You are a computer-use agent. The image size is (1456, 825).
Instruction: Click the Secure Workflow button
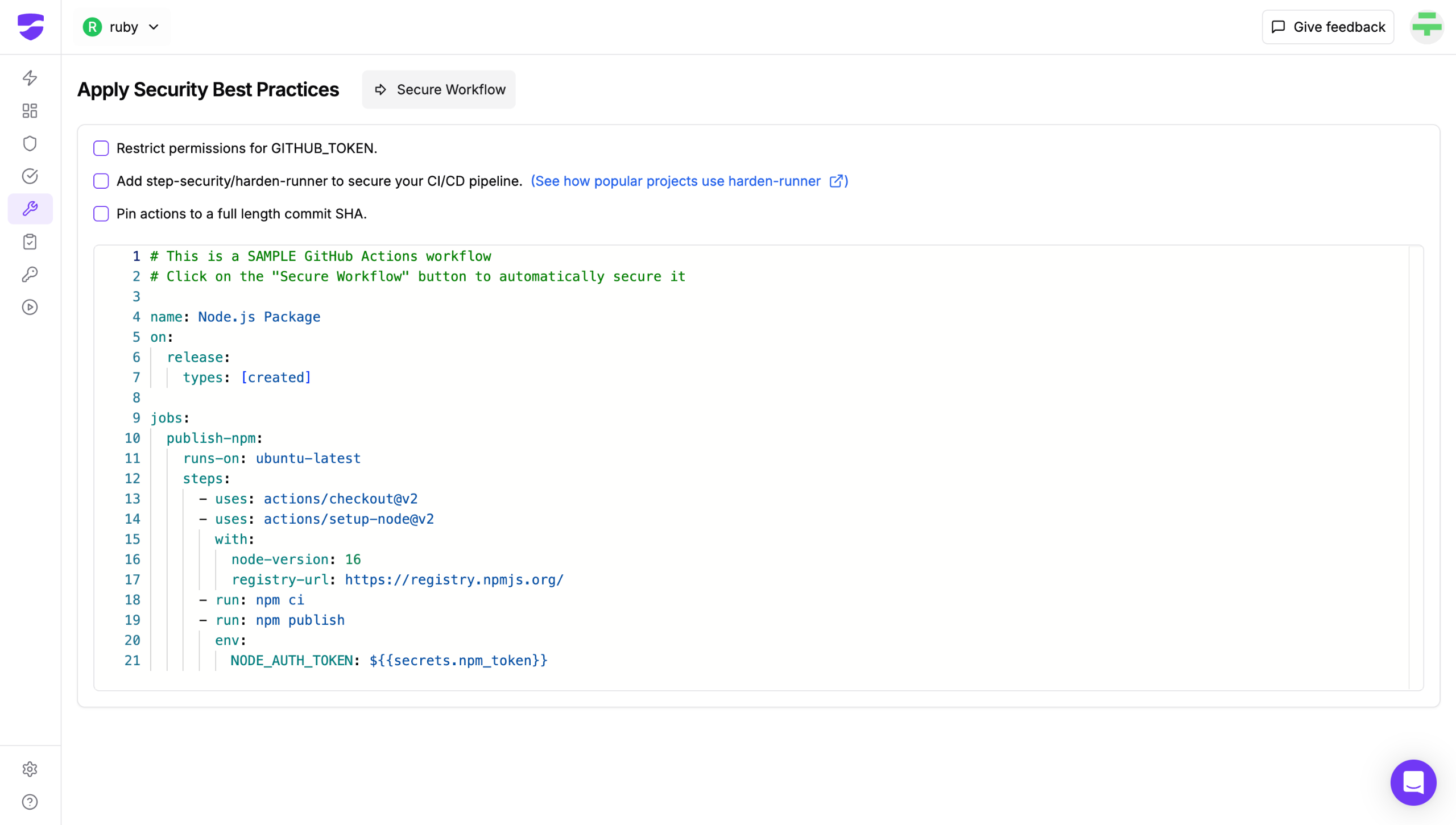pyautogui.click(x=439, y=89)
